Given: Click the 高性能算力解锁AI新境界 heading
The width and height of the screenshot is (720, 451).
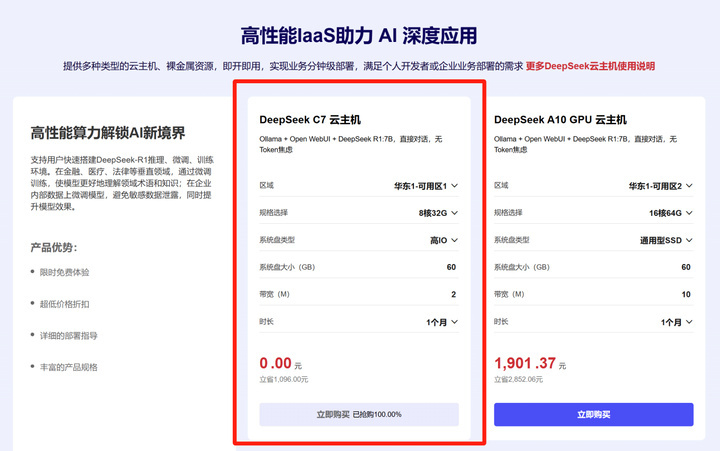Looking at the screenshot, I should click(x=108, y=133).
